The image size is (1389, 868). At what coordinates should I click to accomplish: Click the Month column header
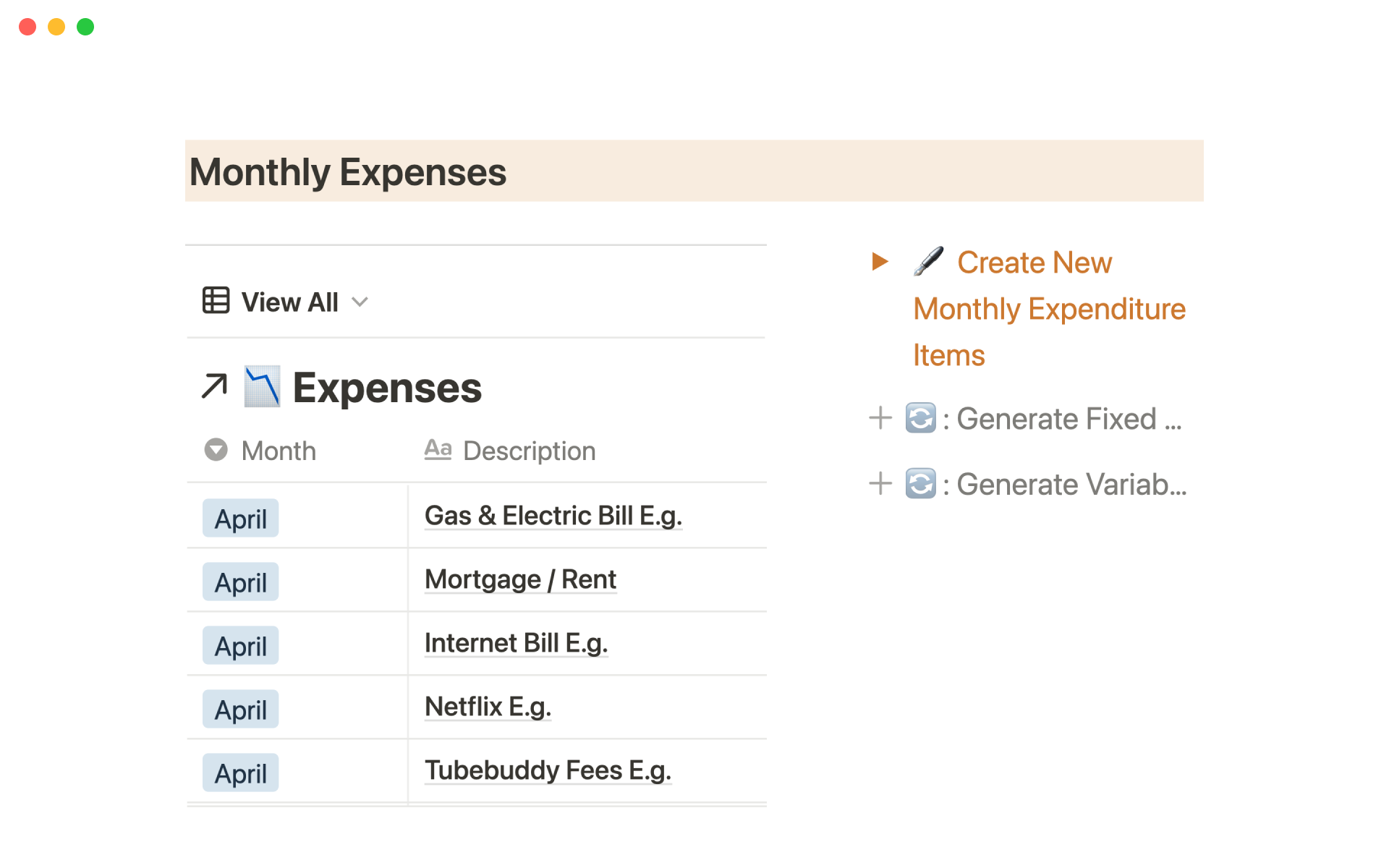click(279, 451)
